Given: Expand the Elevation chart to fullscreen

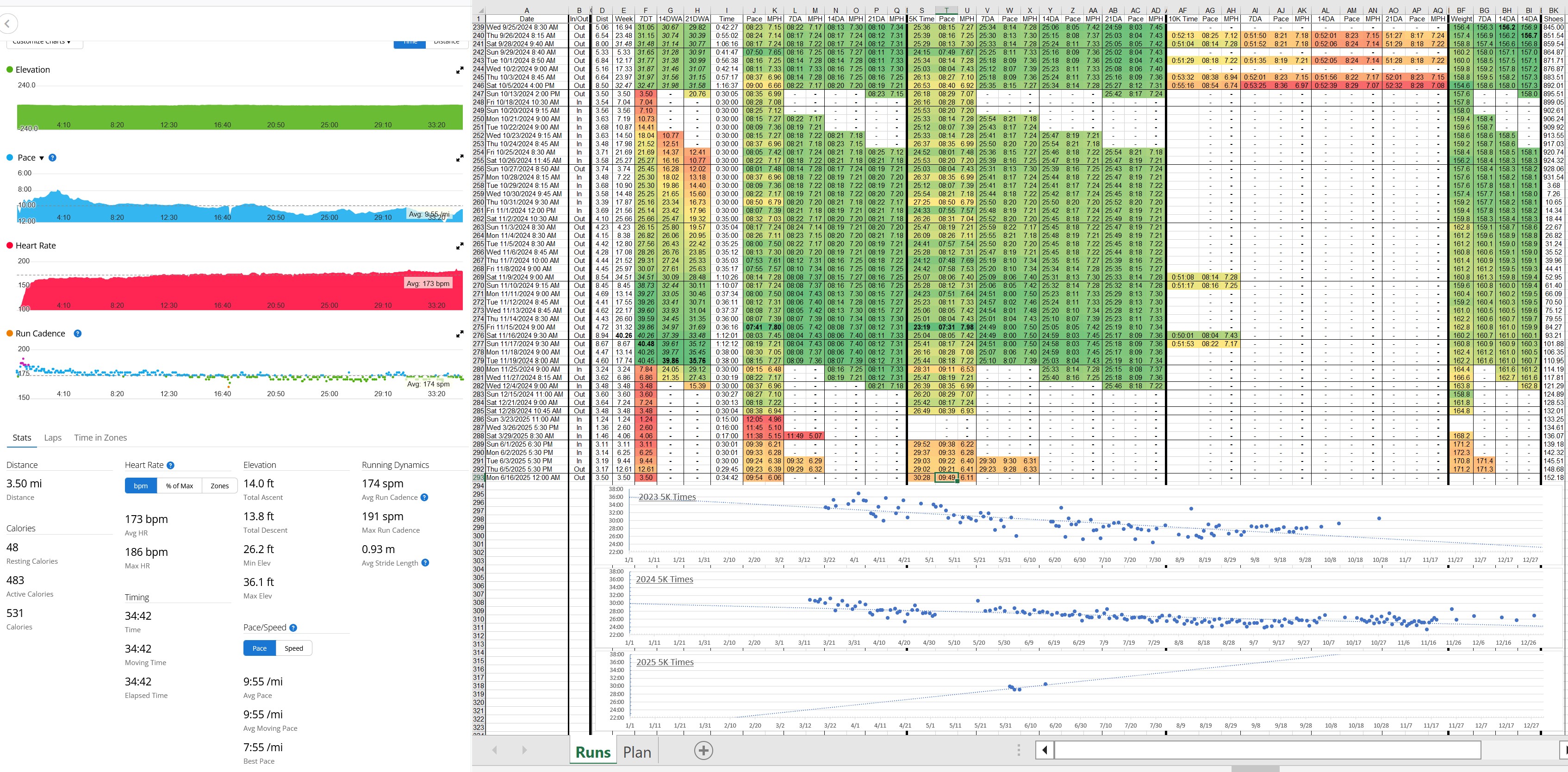Looking at the screenshot, I should pos(460,71).
